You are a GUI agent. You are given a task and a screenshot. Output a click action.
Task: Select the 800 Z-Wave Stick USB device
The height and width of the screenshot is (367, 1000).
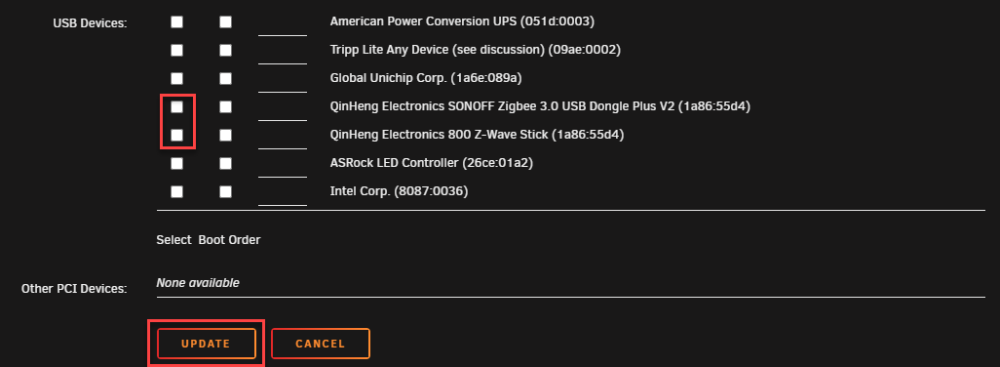(x=177, y=135)
